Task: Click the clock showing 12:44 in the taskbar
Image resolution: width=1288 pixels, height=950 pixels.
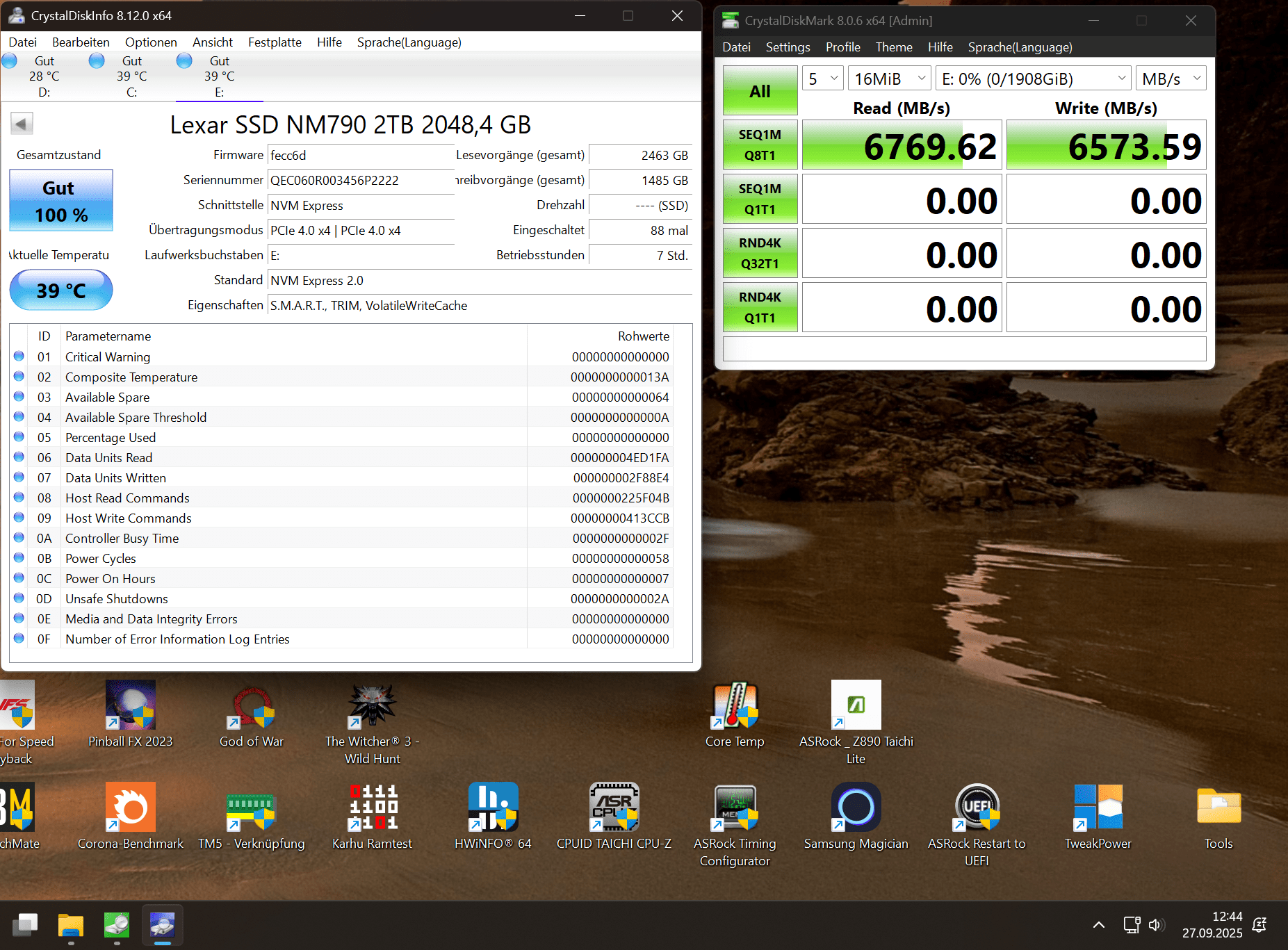Action: coord(1212,925)
